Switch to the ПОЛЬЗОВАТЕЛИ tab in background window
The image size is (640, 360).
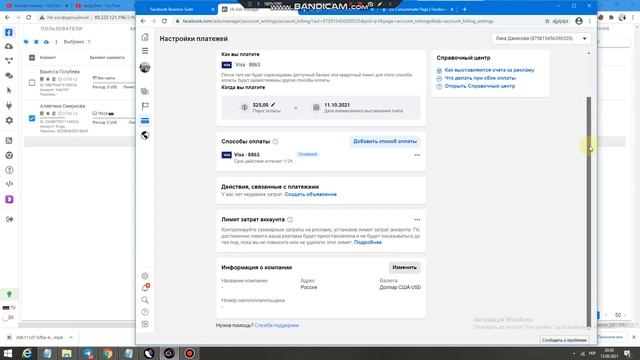[x=61, y=29]
